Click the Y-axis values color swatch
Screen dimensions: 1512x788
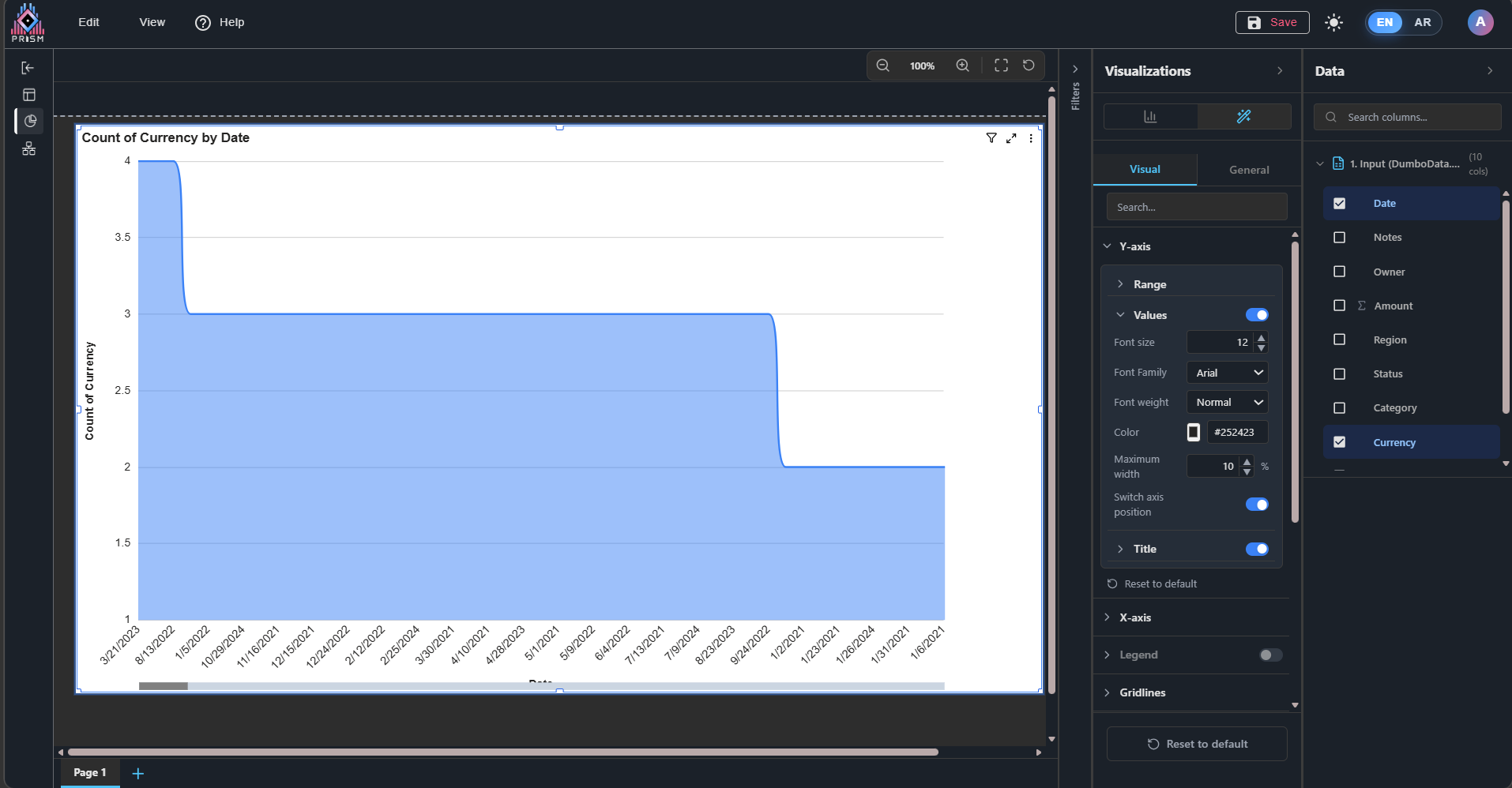(1193, 432)
